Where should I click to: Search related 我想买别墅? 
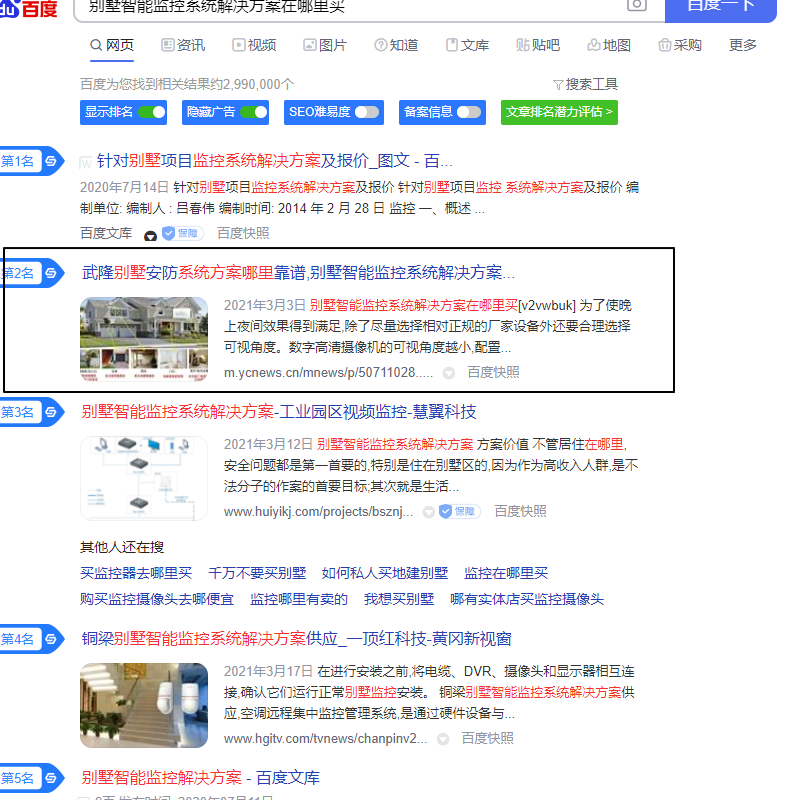coord(399,599)
